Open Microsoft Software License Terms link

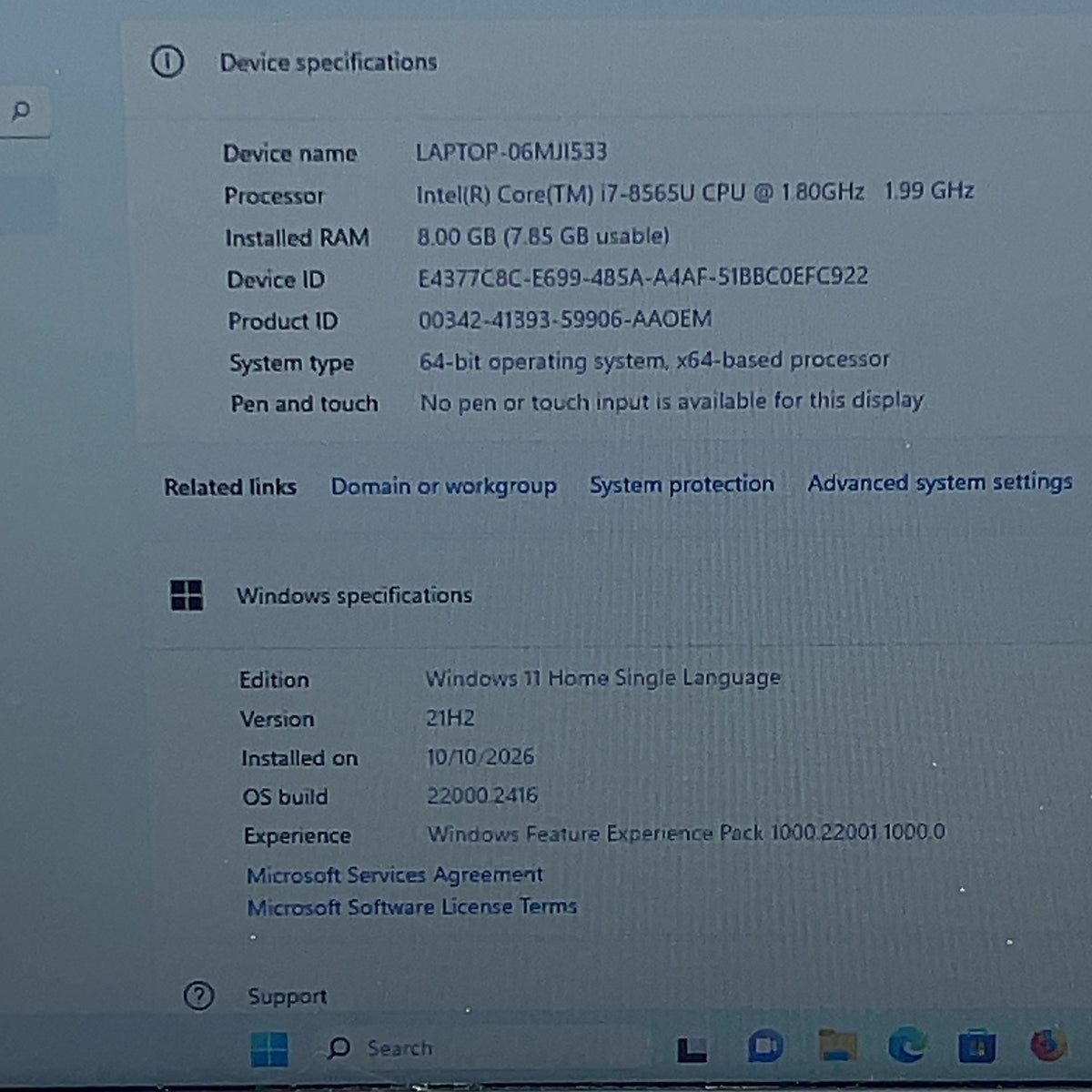(x=412, y=907)
